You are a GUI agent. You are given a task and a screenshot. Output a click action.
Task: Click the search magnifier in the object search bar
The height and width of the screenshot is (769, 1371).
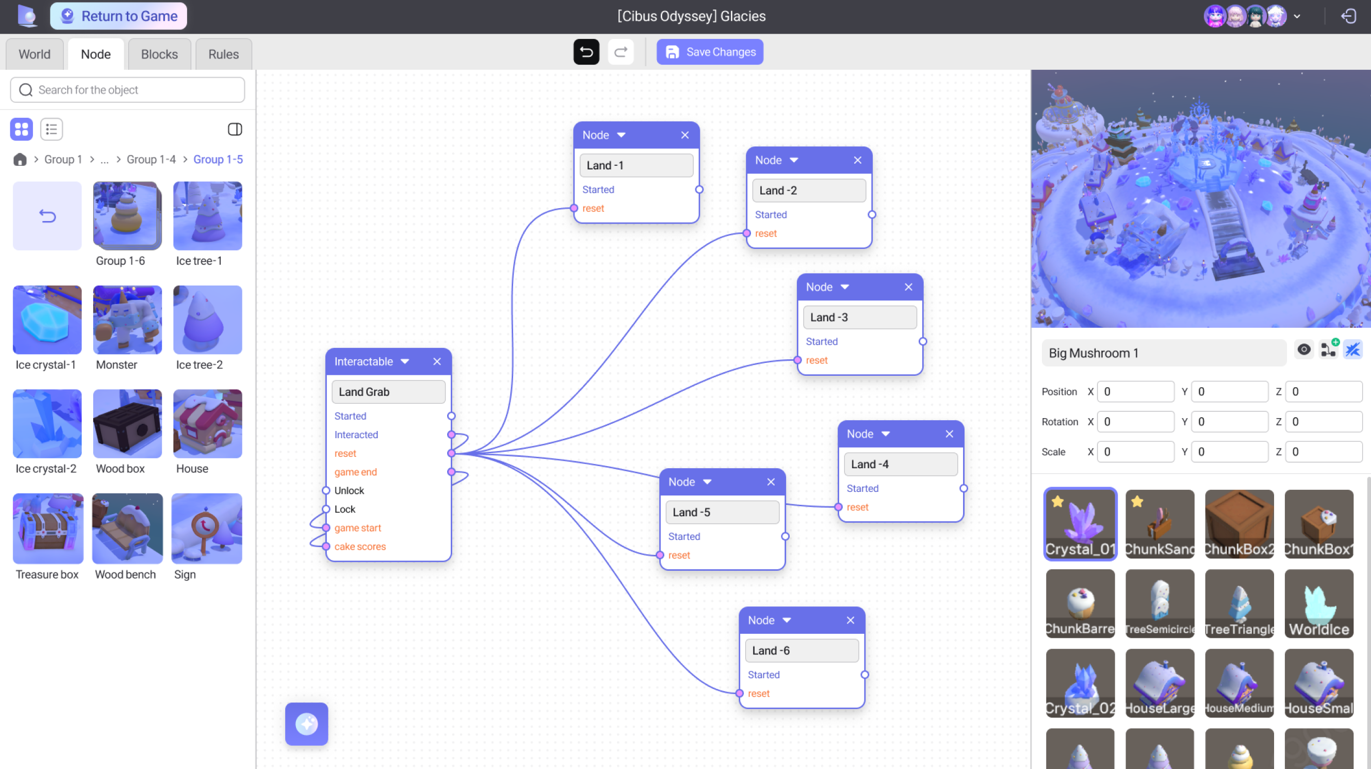pos(25,90)
